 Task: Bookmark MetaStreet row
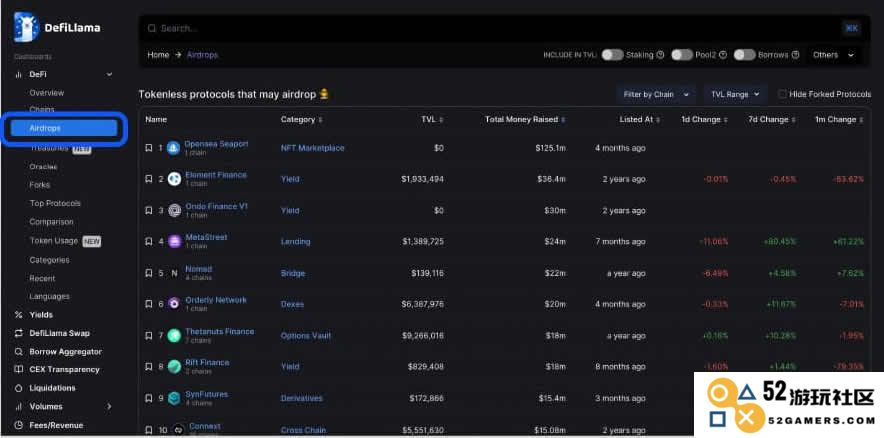(x=148, y=241)
